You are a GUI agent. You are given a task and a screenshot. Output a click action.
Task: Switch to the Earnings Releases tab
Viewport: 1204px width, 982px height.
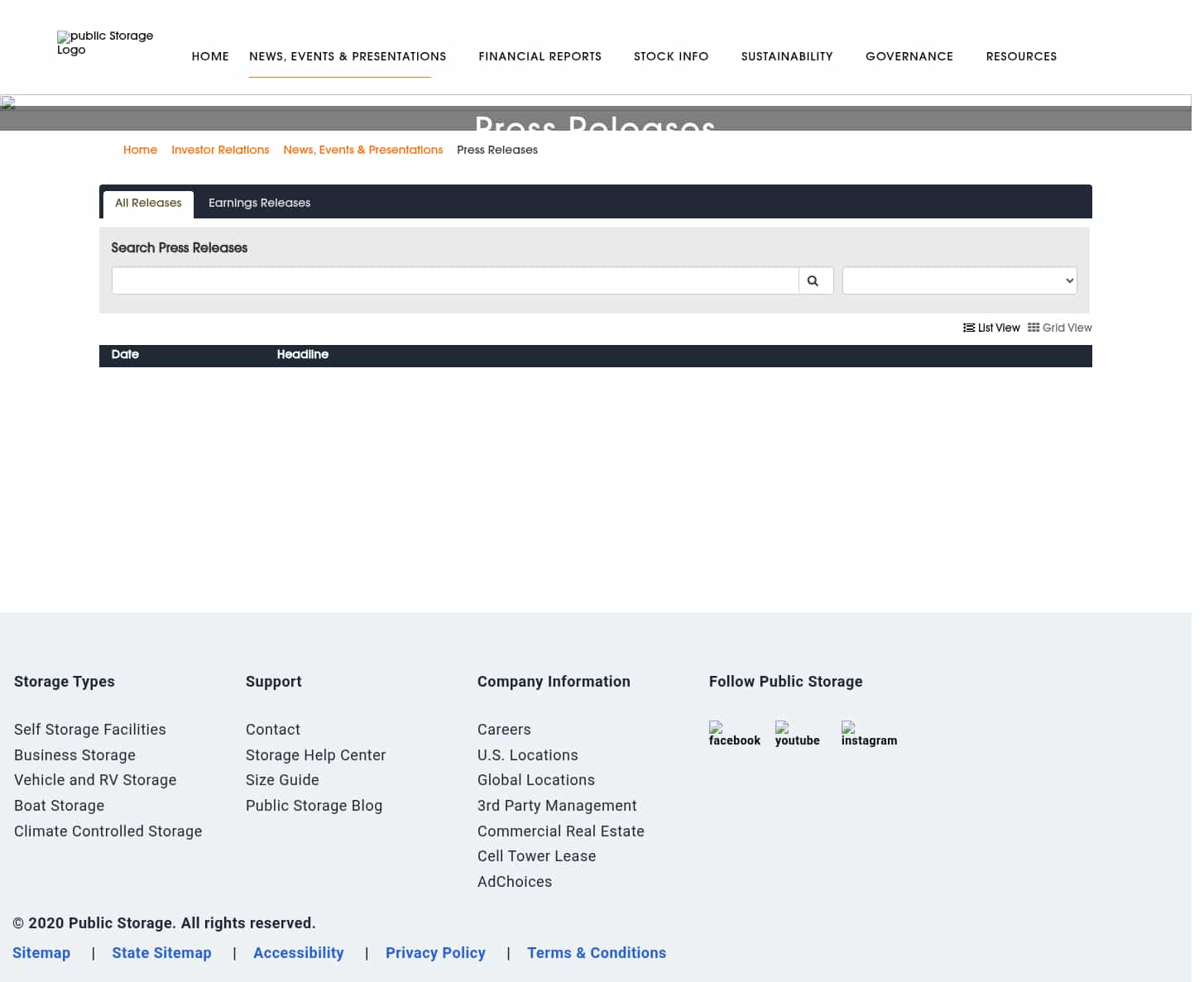(259, 203)
